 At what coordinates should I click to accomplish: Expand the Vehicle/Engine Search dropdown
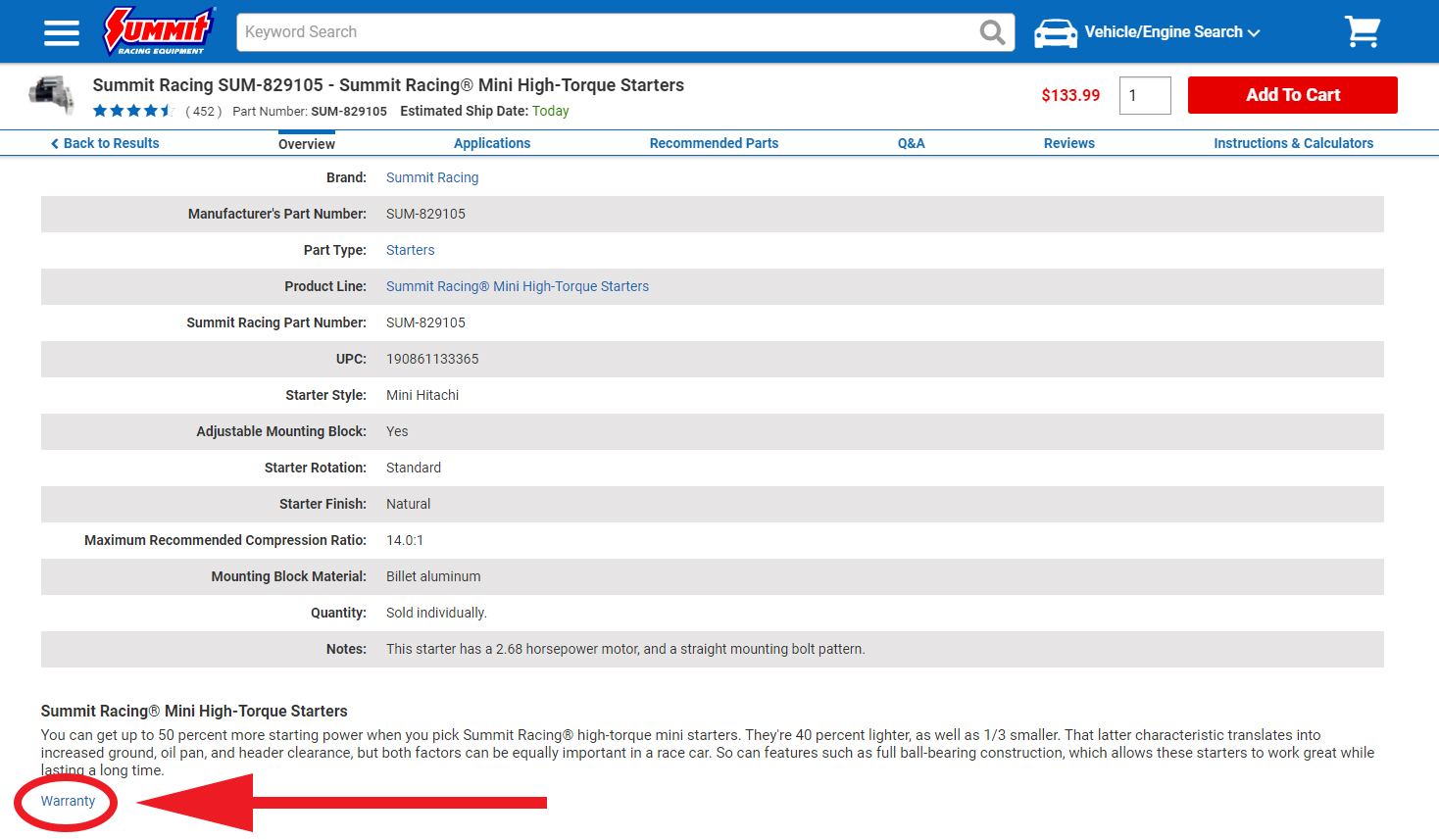tap(1172, 32)
